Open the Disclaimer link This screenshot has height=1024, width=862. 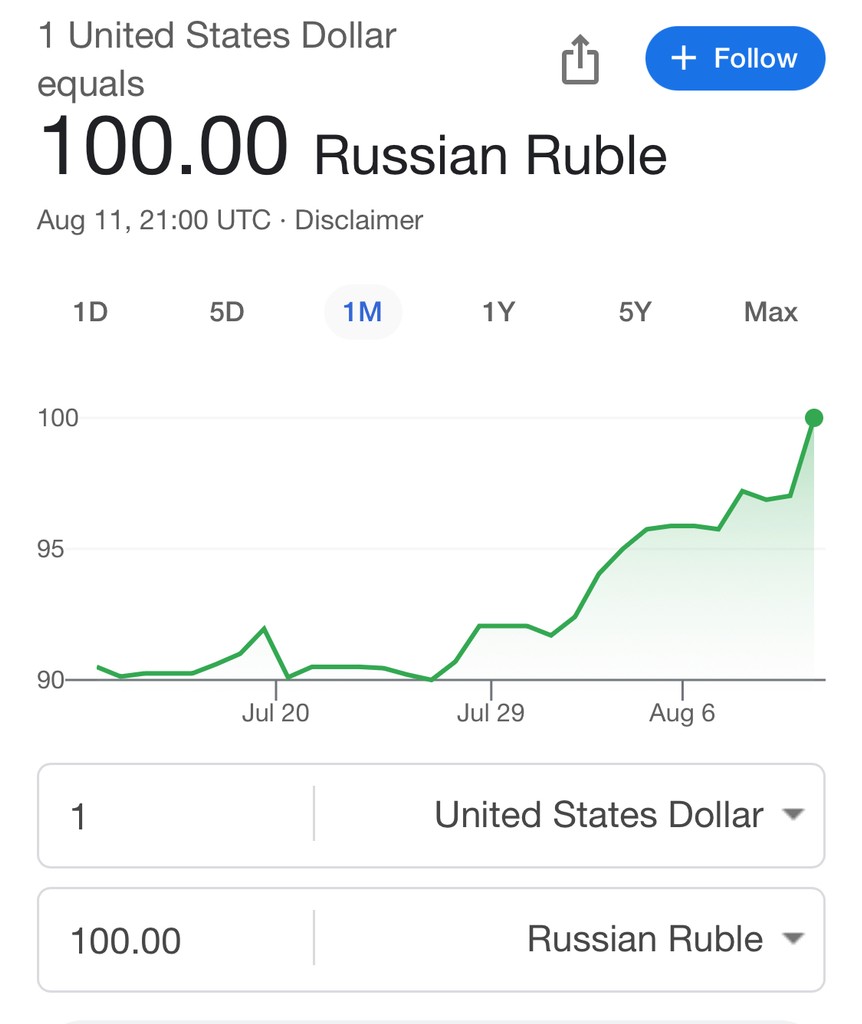358,220
